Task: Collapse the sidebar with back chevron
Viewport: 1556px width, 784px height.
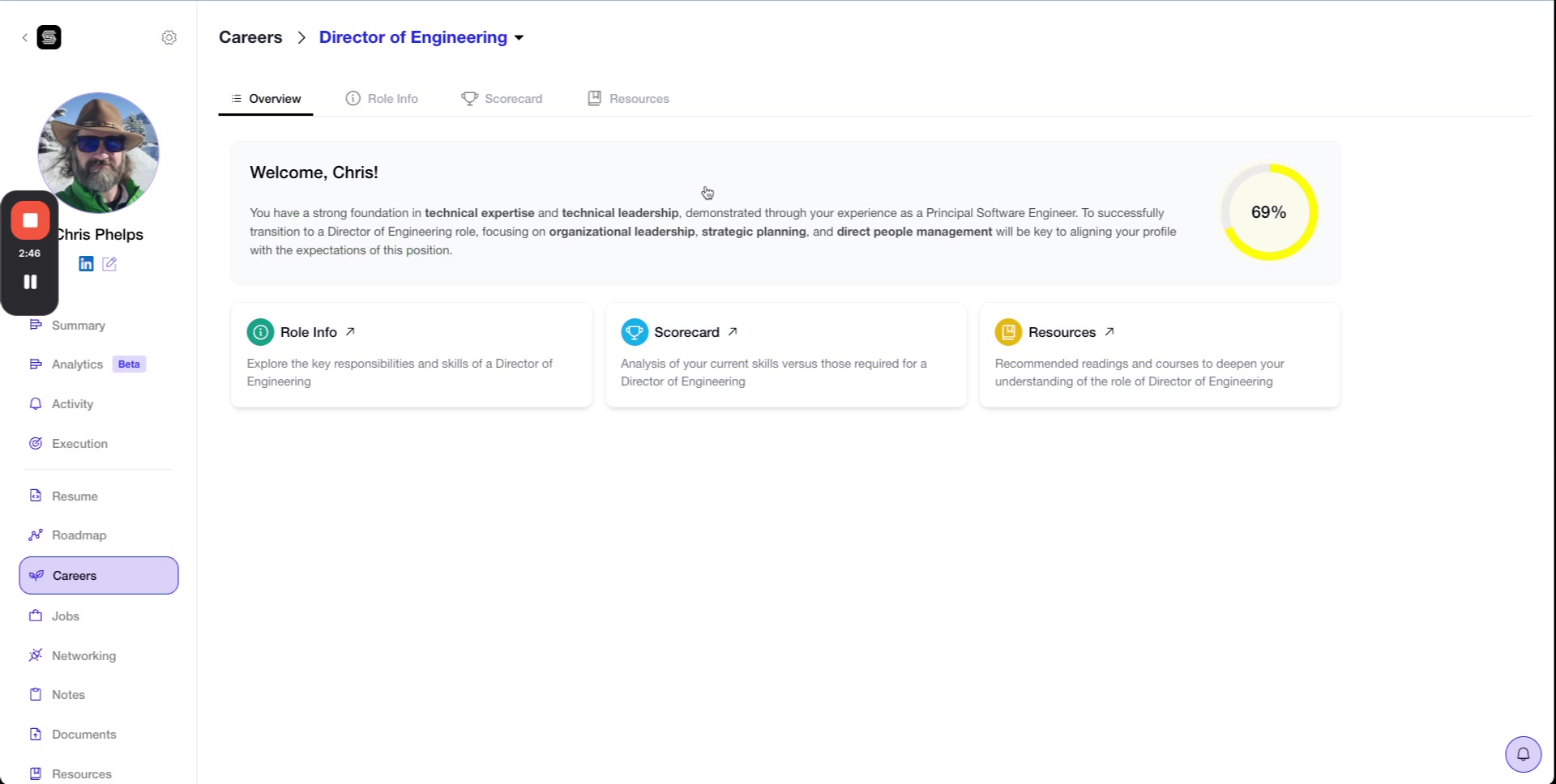Action: click(x=24, y=37)
